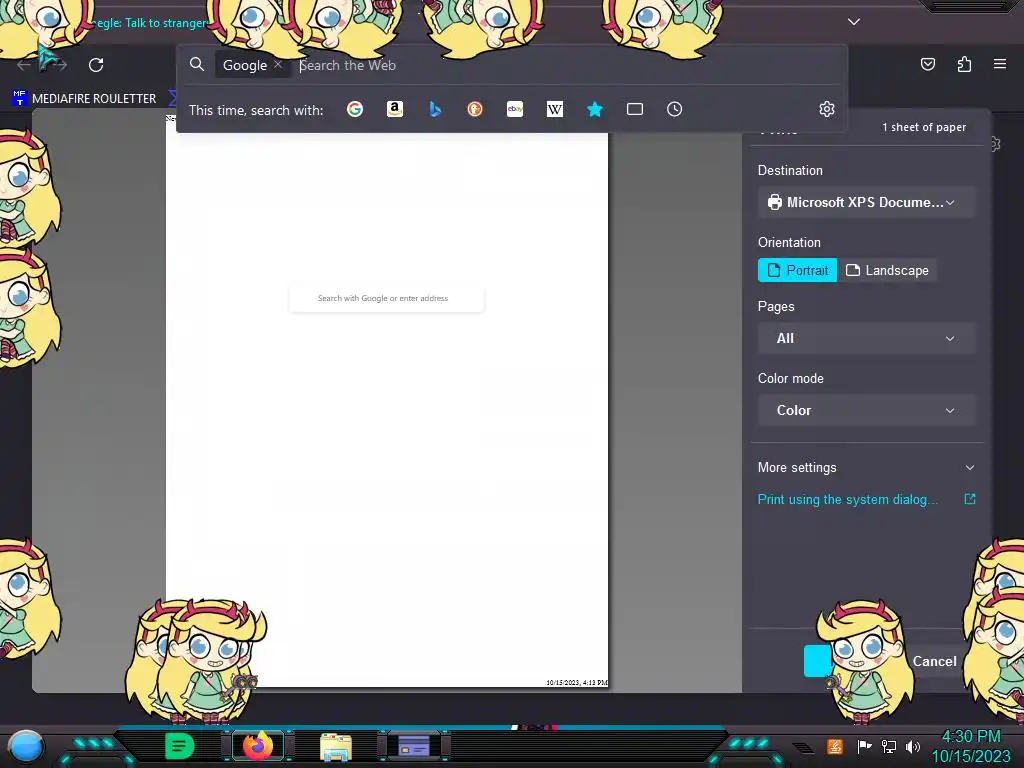Search history via the clock icon
The width and height of the screenshot is (1024, 768).
point(675,109)
